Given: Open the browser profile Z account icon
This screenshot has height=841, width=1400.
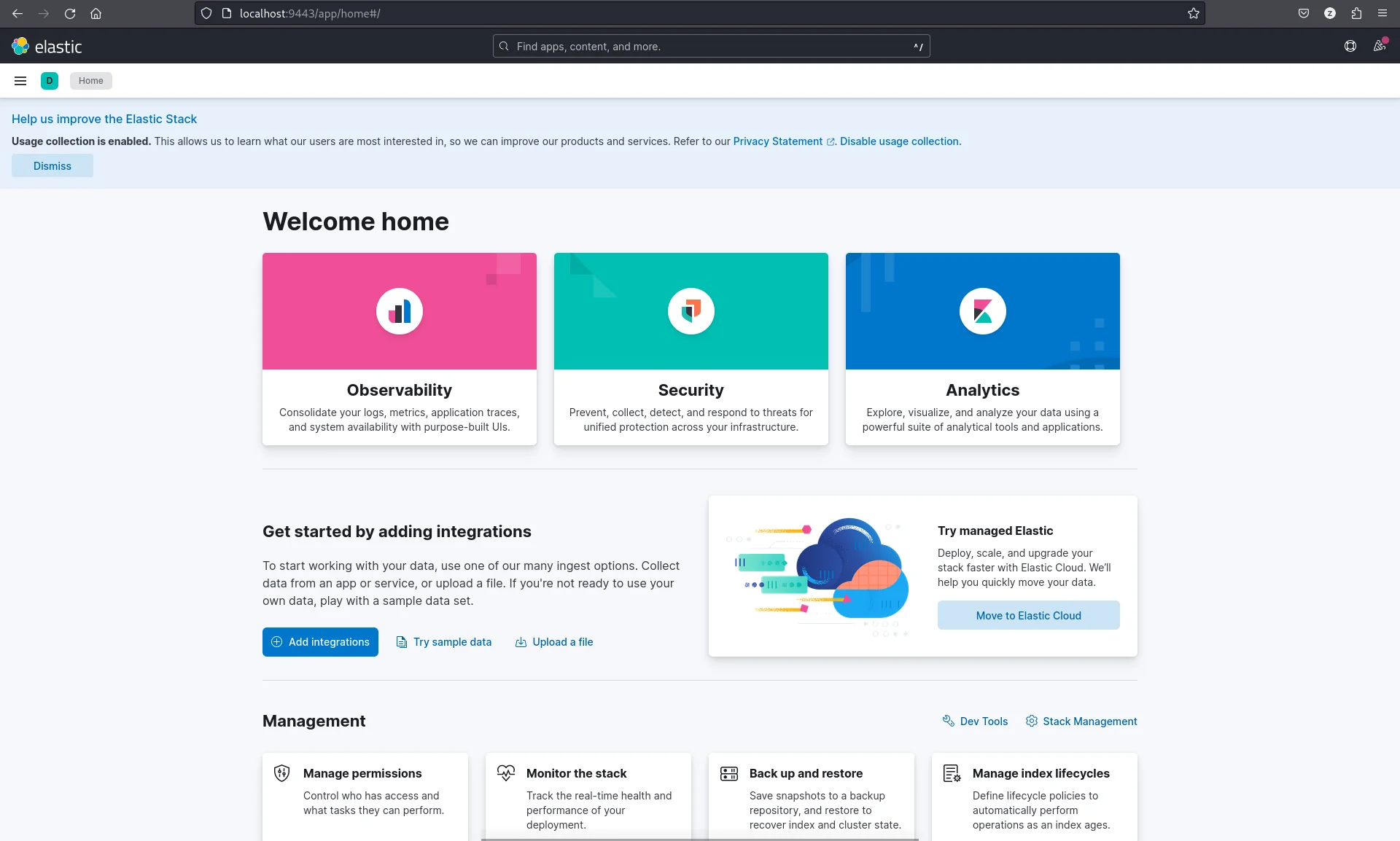Looking at the screenshot, I should tap(1330, 13).
